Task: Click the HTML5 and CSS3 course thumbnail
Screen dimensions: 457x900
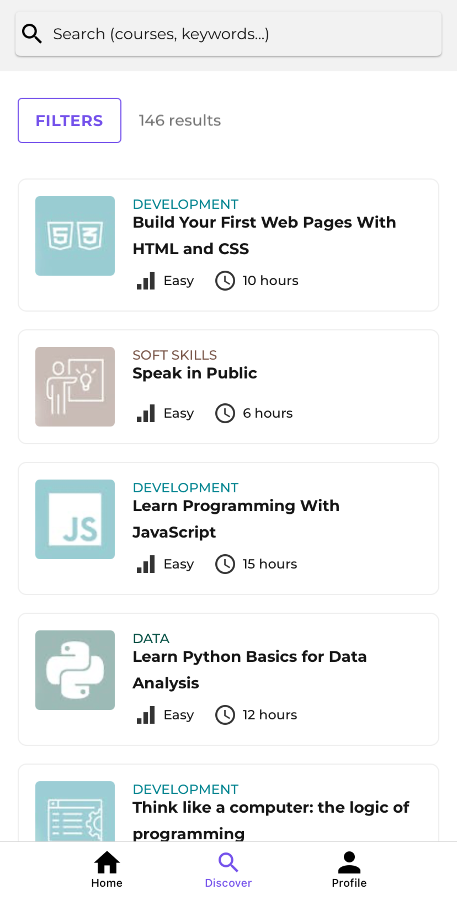Action: click(x=75, y=236)
